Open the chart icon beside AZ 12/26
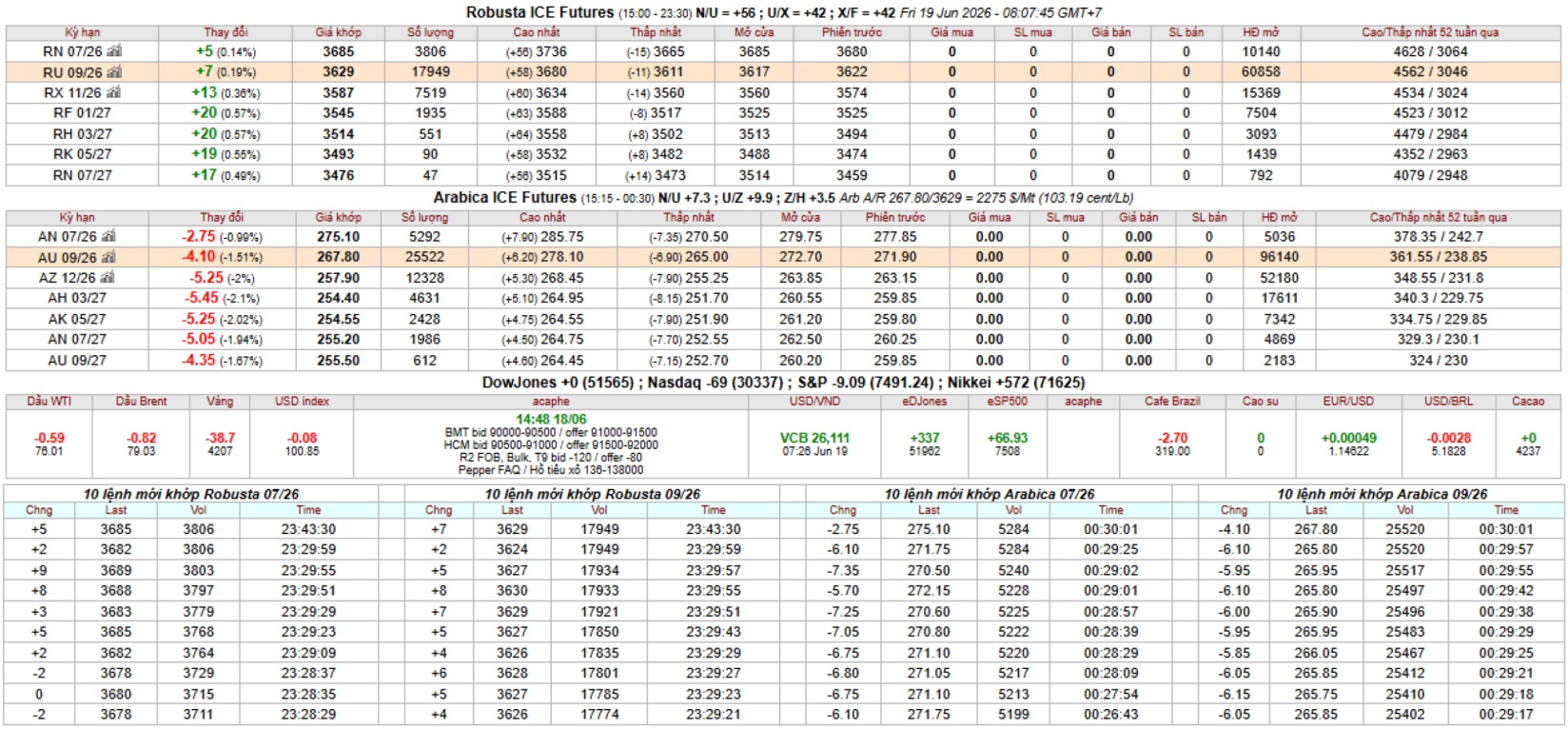Screen dimensions: 1568x729 click(108, 278)
